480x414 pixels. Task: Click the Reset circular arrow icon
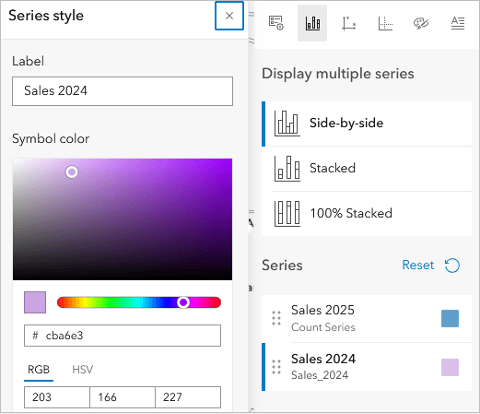click(452, 265)
